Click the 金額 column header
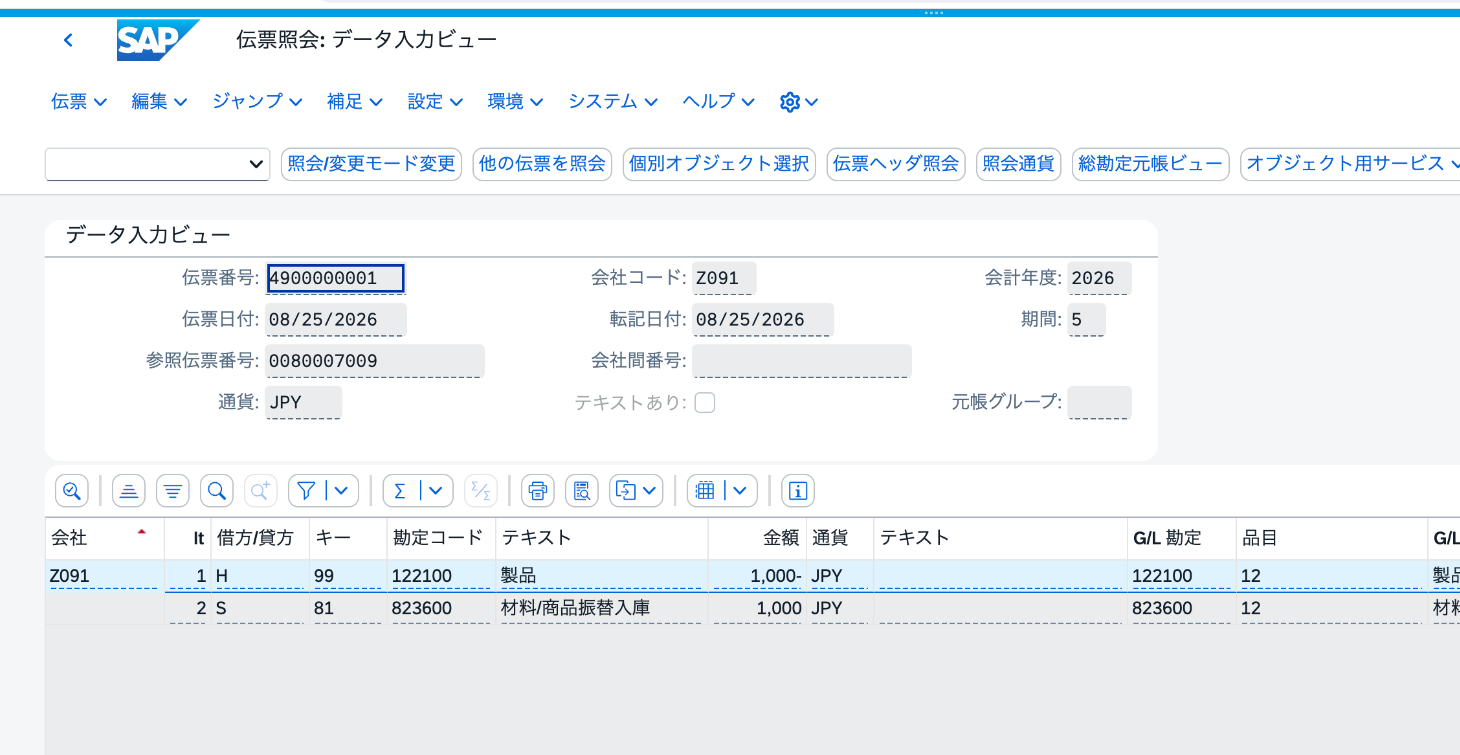This screenshot has height=755, width=1460. [757, 538]
